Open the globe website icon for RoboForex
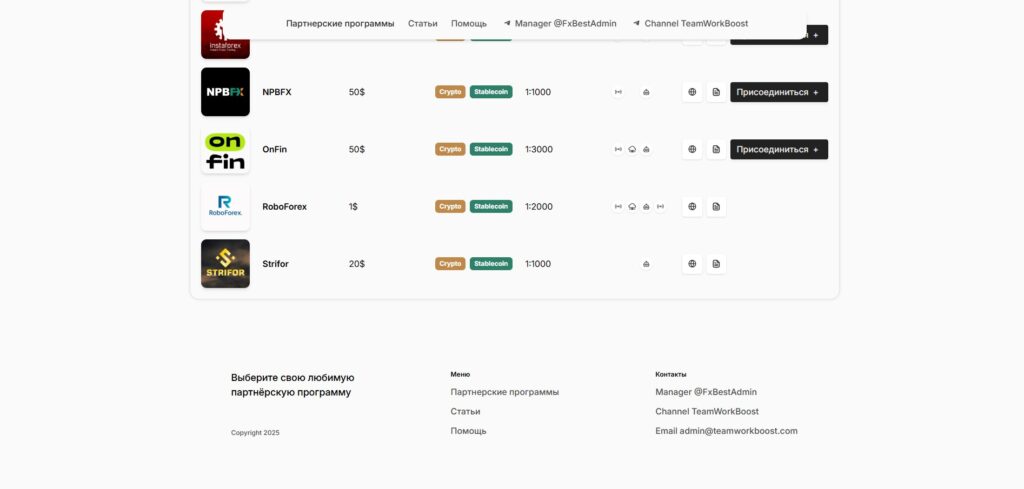Viewport: 1024px width, 489px height. [692, 207]
